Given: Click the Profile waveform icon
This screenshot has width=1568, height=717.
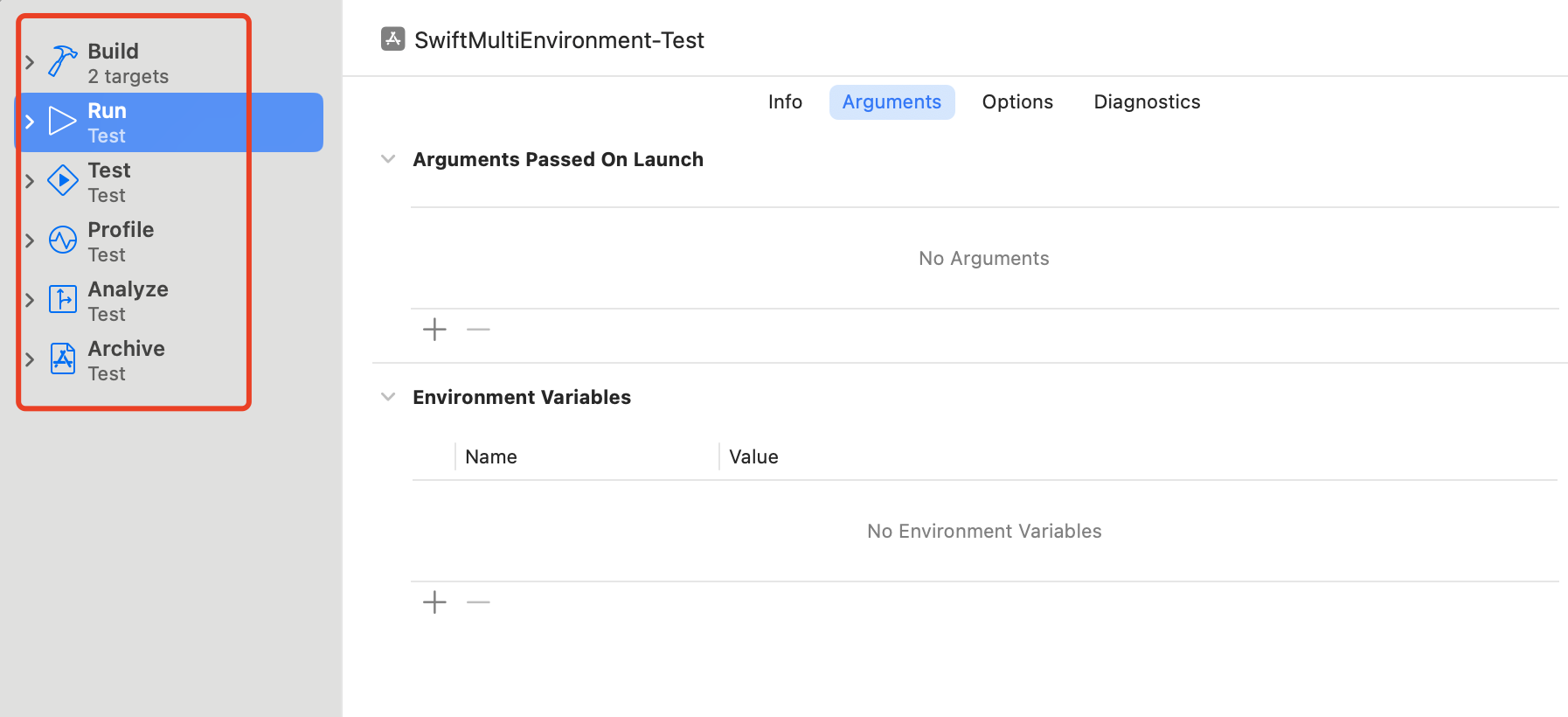Looking at the screenshot, I should [x=62, y=240].
